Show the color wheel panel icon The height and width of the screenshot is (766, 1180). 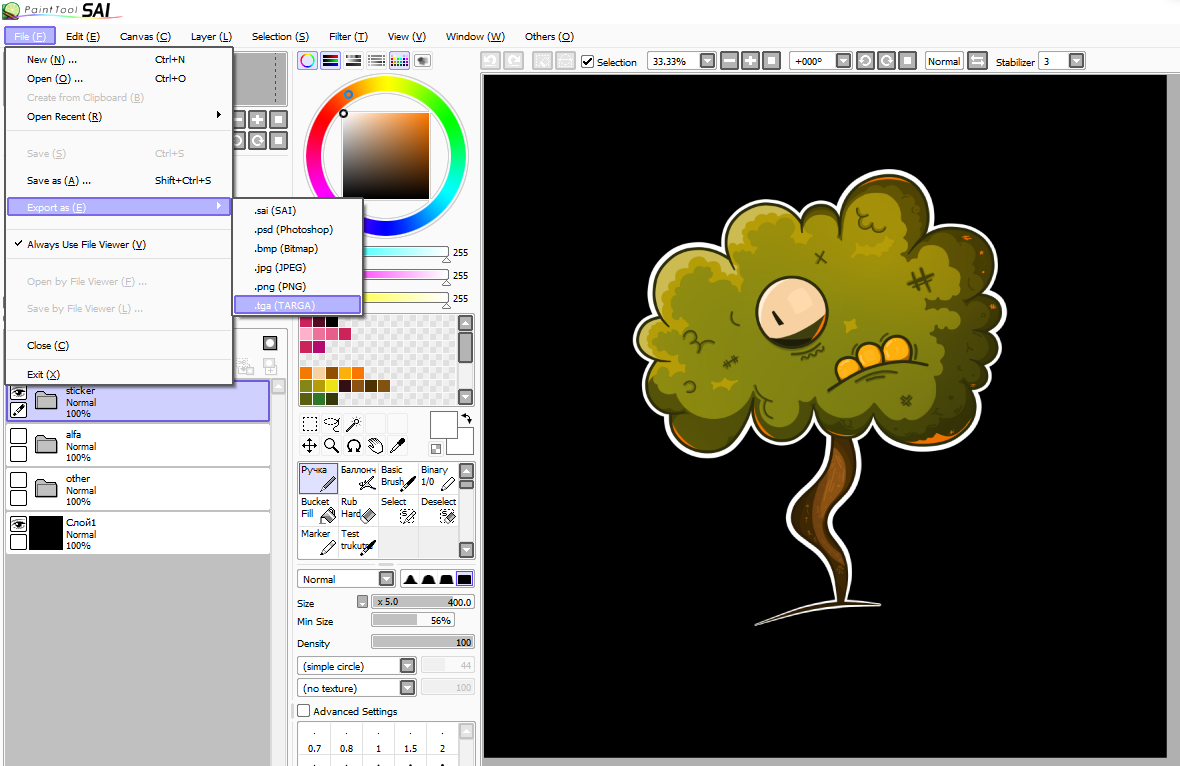click(308, 61)
